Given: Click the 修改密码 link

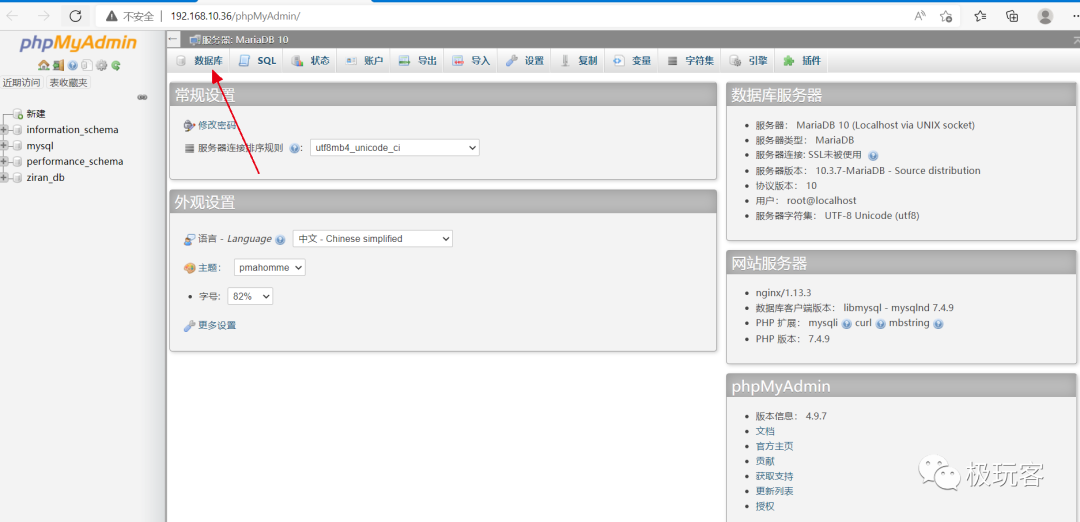Looking at the screenshot, I should click(x=217, y=125).
